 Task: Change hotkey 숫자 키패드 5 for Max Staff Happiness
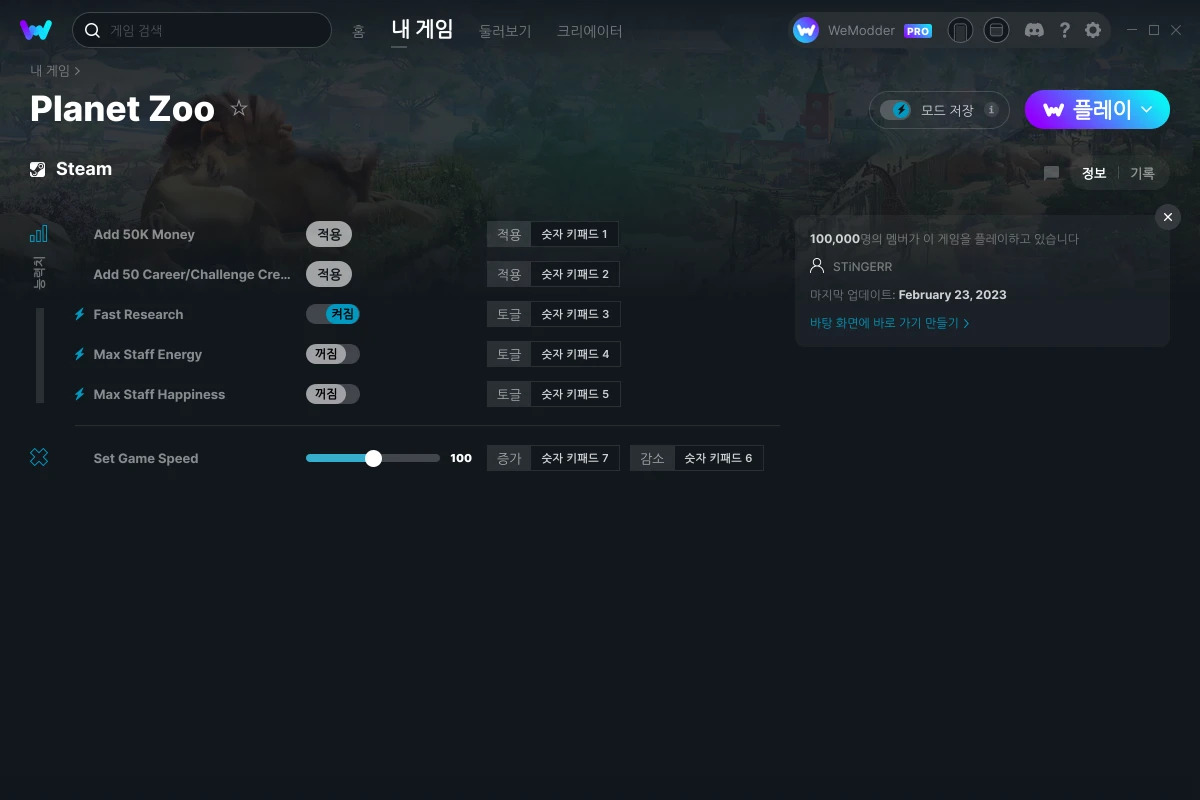pyautogui.click(x=575, y=394)
